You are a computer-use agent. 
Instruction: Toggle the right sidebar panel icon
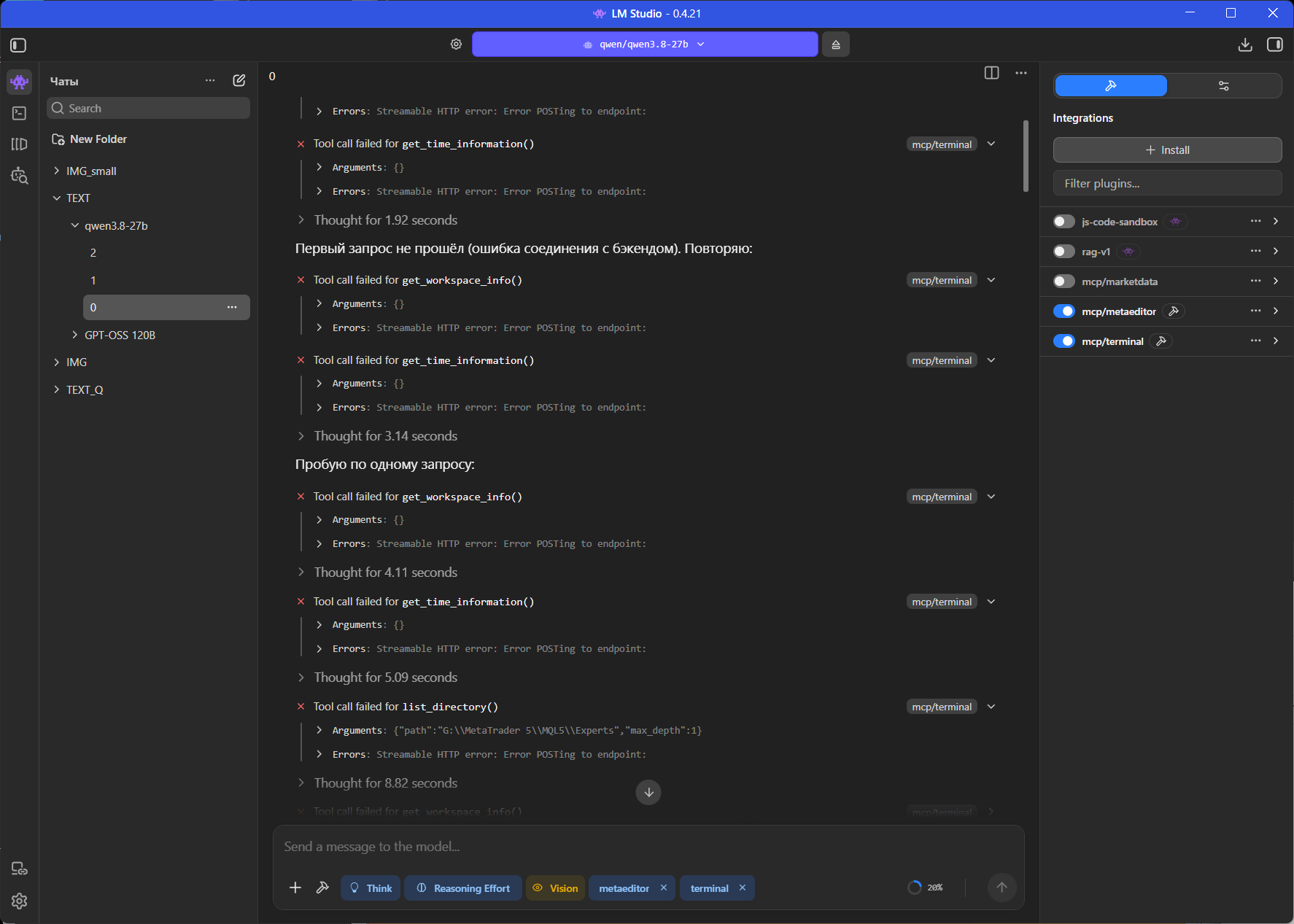pyautogui.click(x=1275, y=44)
